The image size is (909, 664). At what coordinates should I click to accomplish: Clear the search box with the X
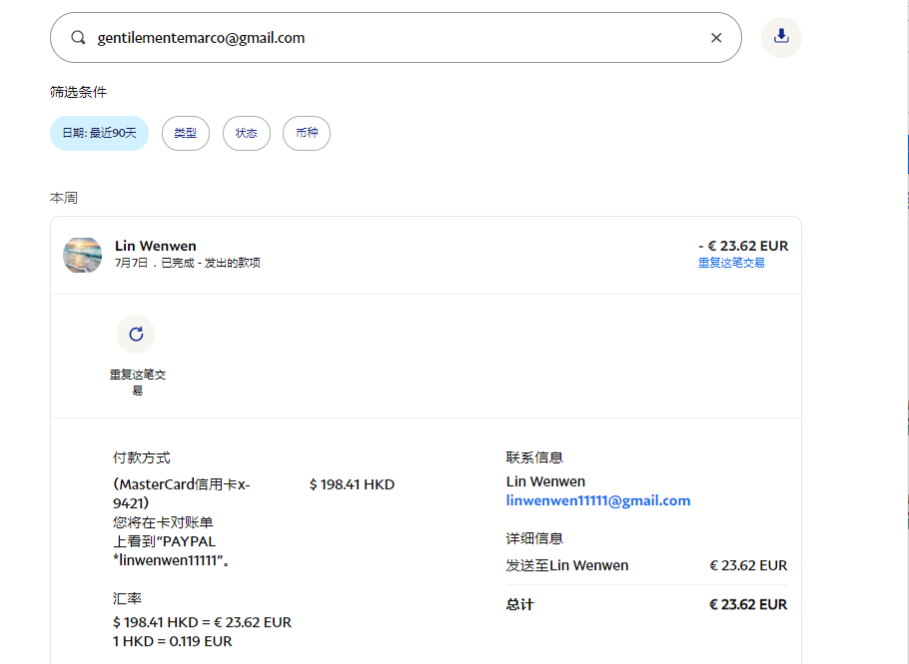click(x=716, y=38)
